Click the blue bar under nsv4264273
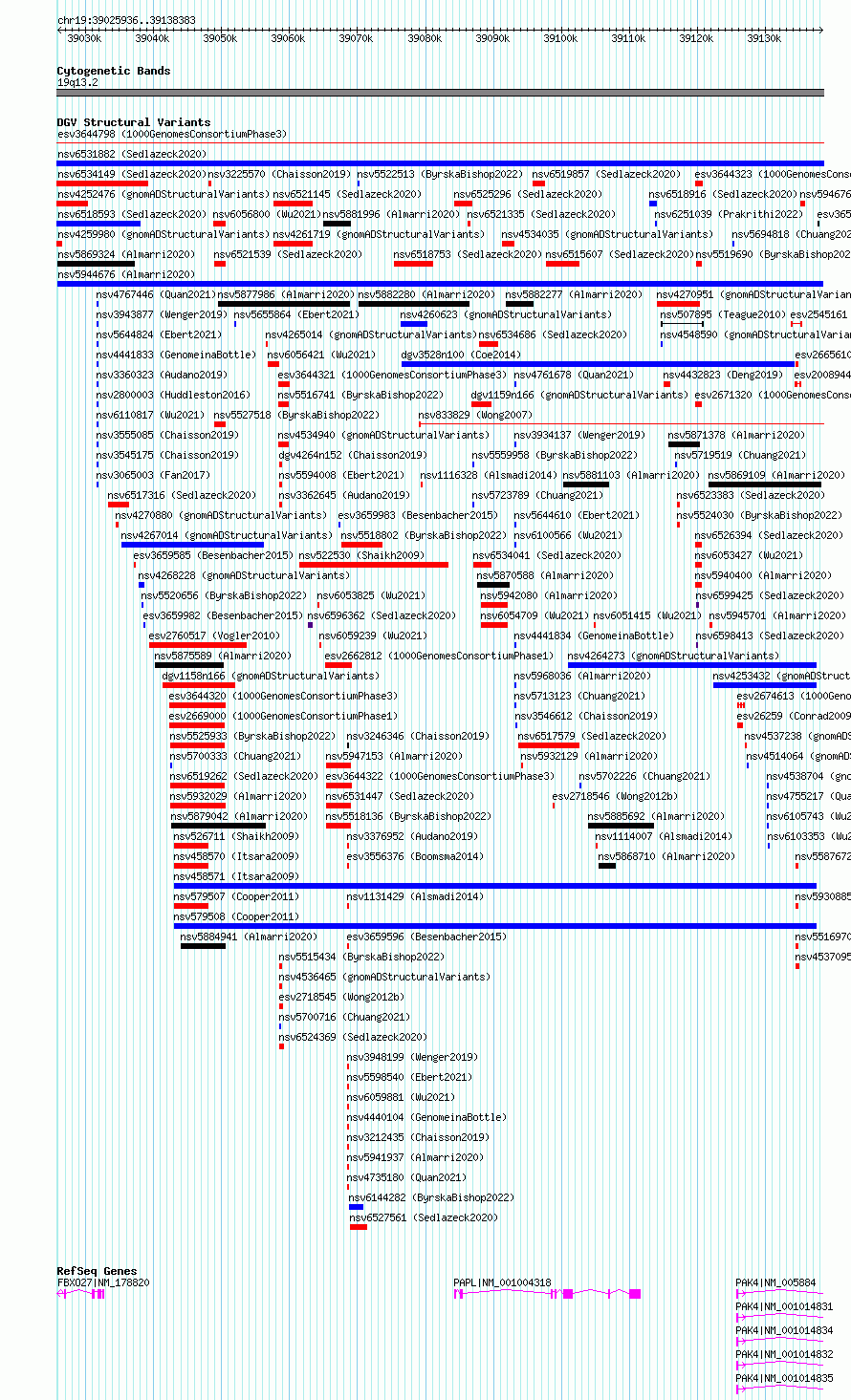Image resolution: width=851 pixels, height=1400 pixels. [692, 665]
